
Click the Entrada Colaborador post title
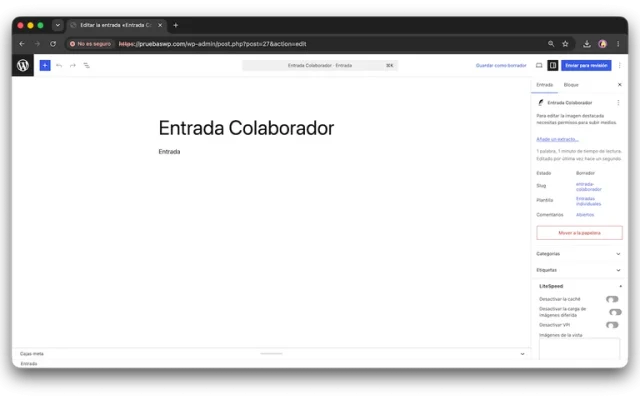tap(246, 128)
